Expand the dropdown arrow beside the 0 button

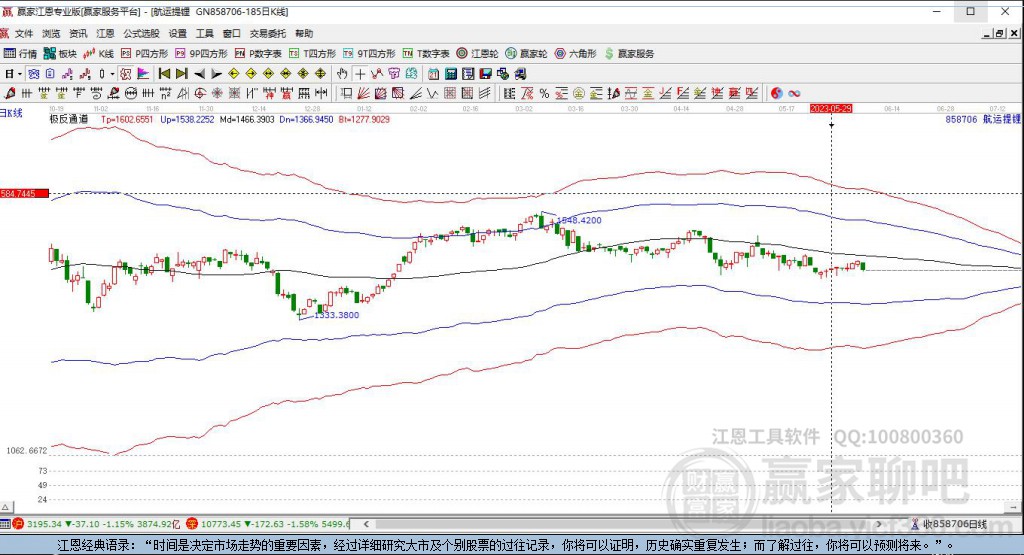point(112,74)
